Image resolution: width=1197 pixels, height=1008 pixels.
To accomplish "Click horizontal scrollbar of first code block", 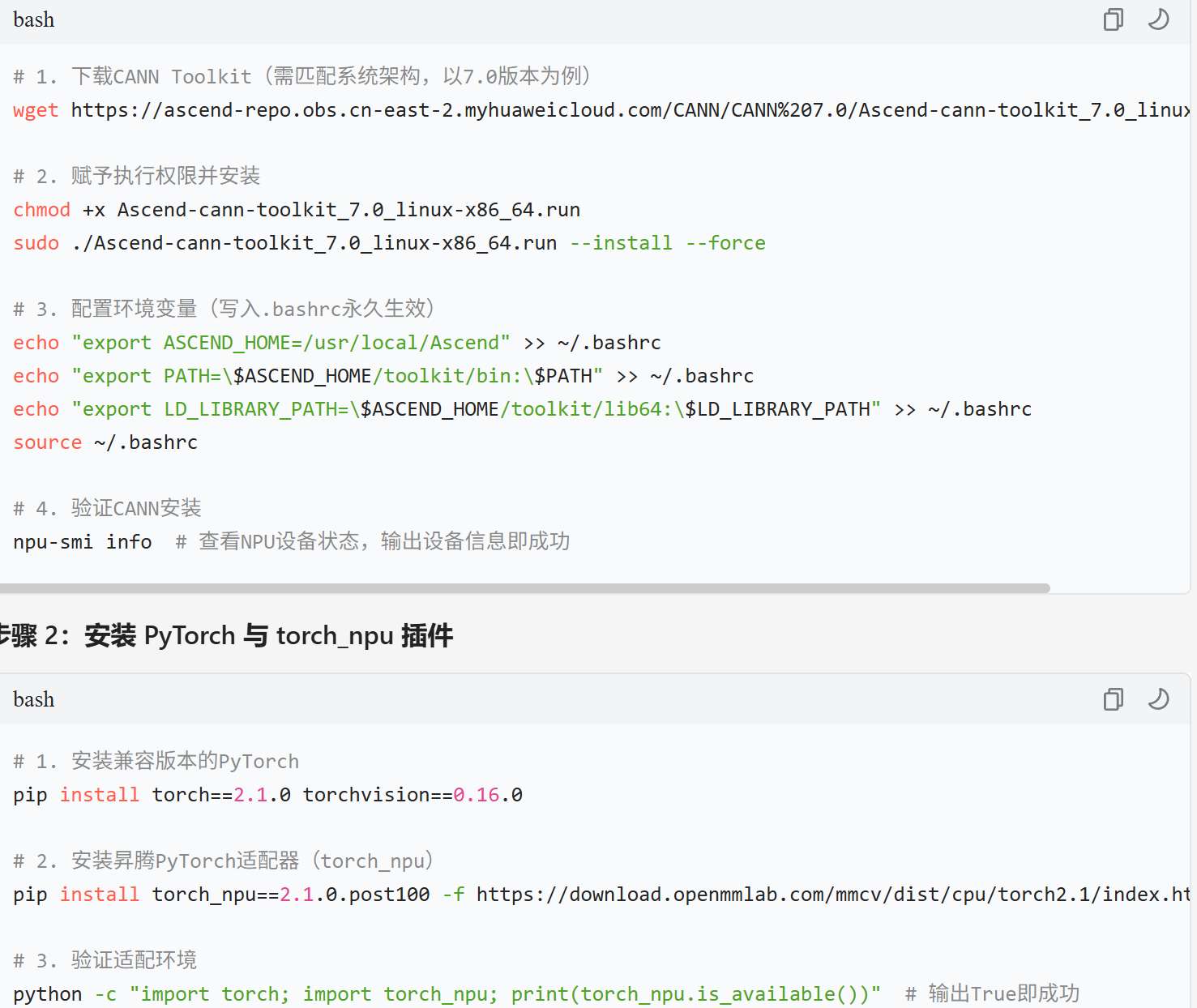I will [x=525, y=587].
